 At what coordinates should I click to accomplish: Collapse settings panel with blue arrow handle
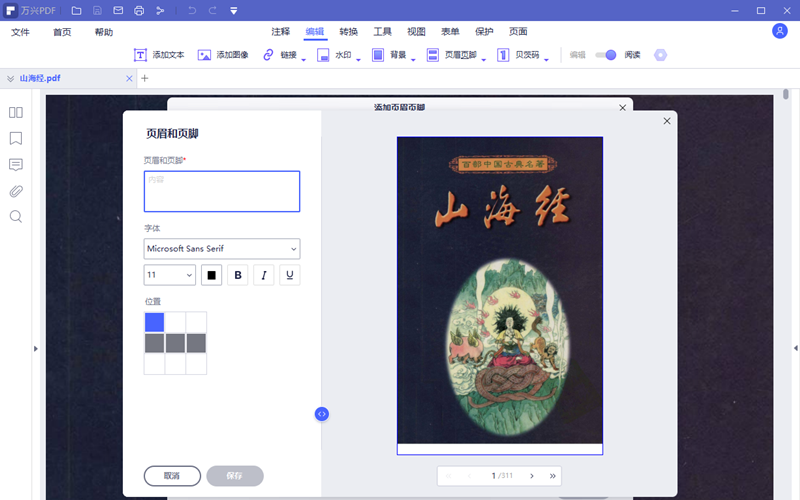[x=322, y=414]
